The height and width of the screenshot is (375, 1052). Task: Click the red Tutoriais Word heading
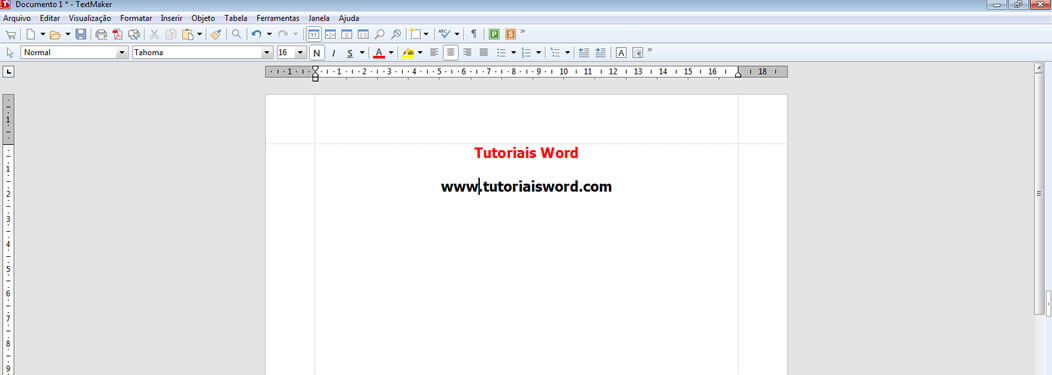pos(526,153)
